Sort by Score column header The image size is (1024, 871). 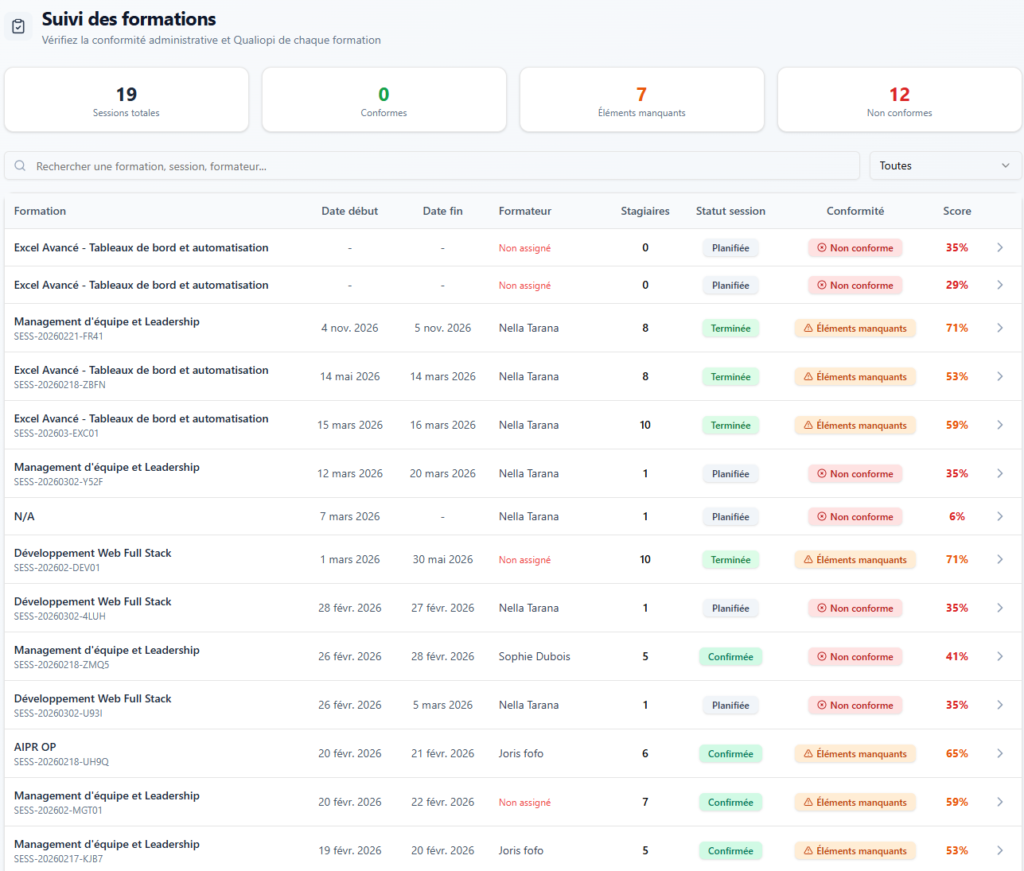(957, 211)
